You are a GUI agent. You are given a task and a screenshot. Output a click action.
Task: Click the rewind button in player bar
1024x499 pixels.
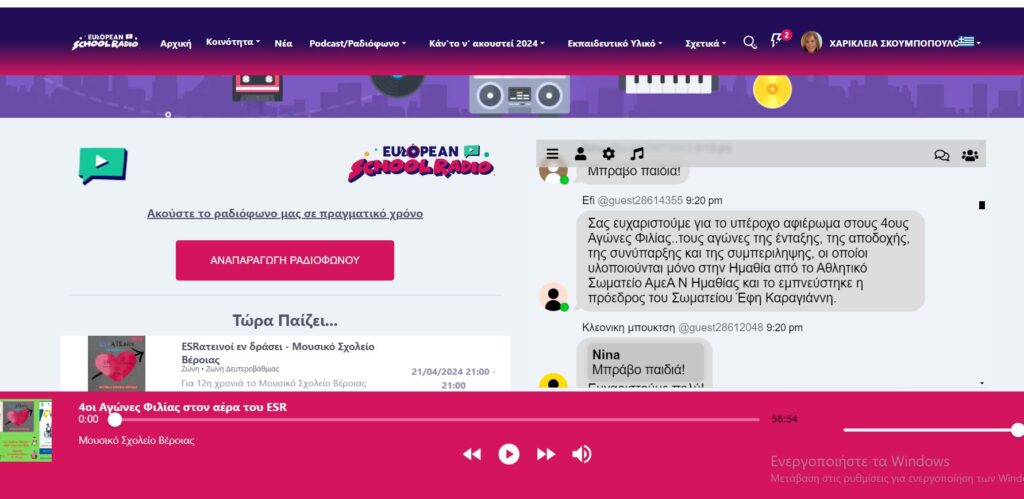pos(472,454)
